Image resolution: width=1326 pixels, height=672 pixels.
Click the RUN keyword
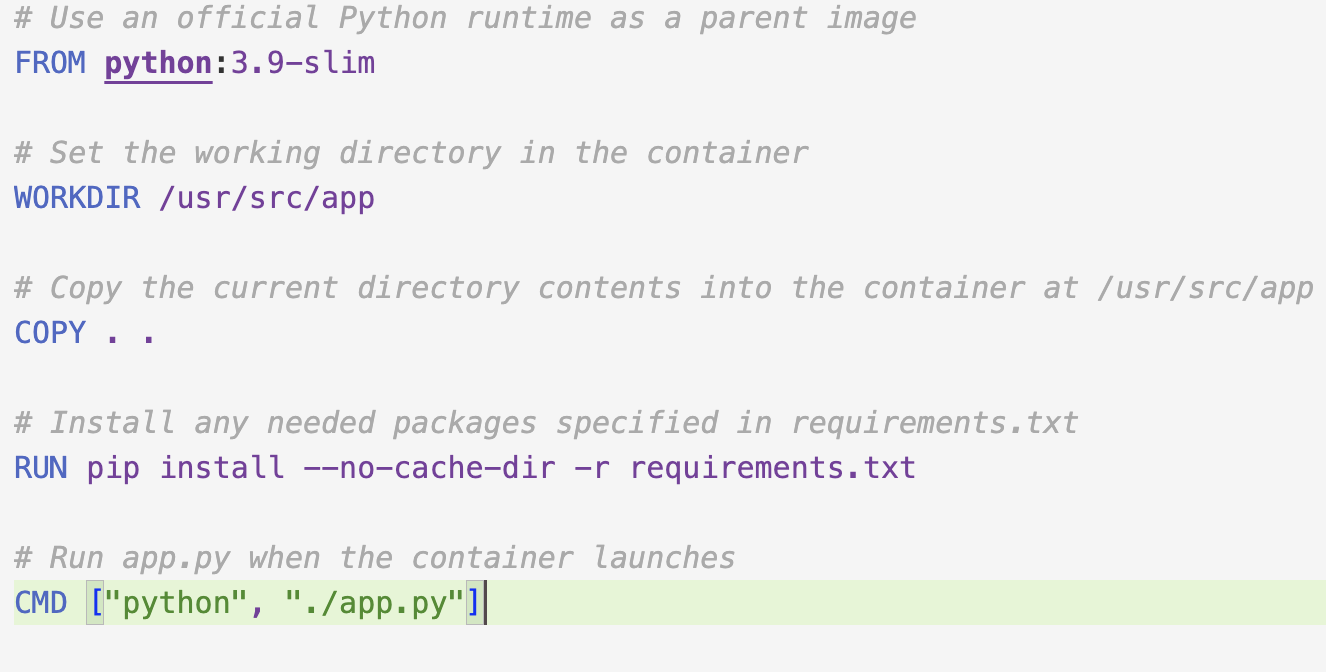41,468
